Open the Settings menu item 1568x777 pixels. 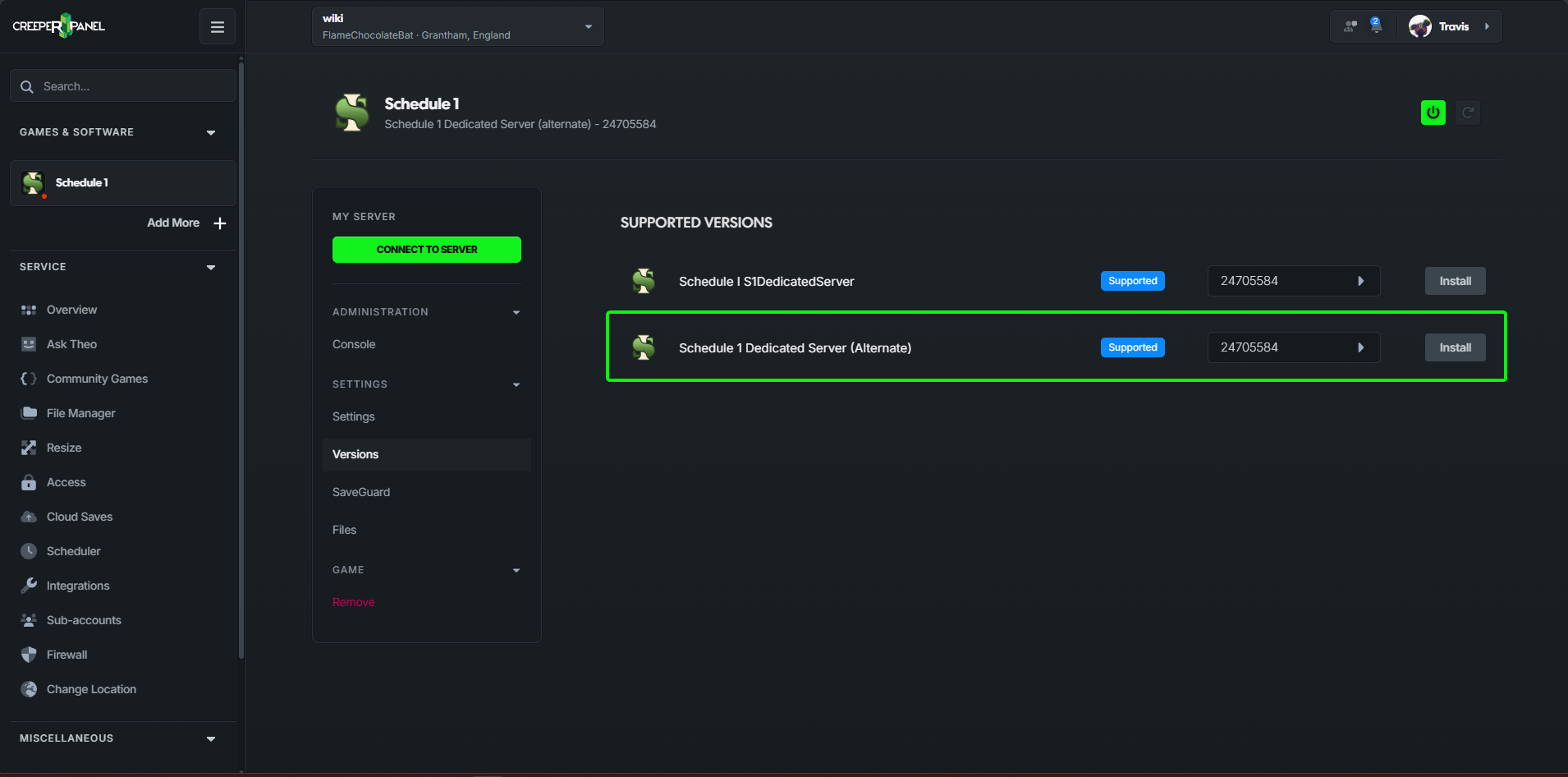click(354, 416)
